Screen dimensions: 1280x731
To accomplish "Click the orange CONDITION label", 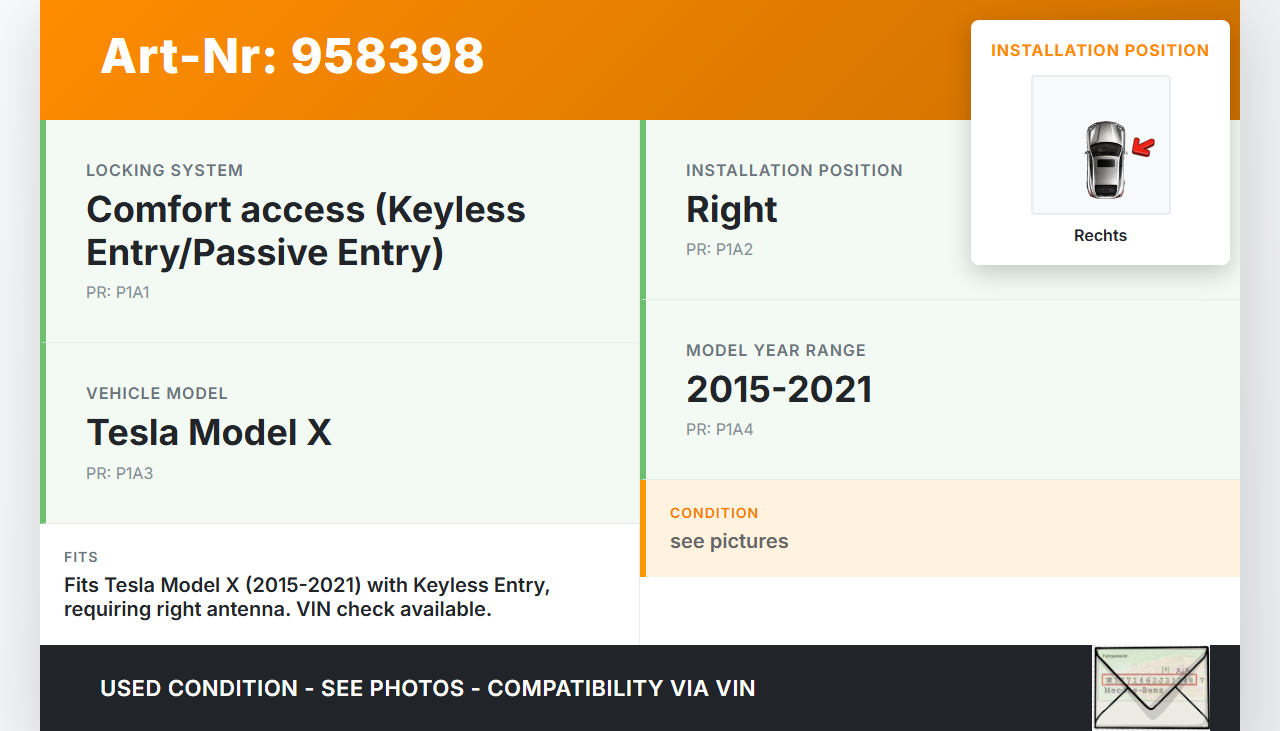I will [714, 513].
